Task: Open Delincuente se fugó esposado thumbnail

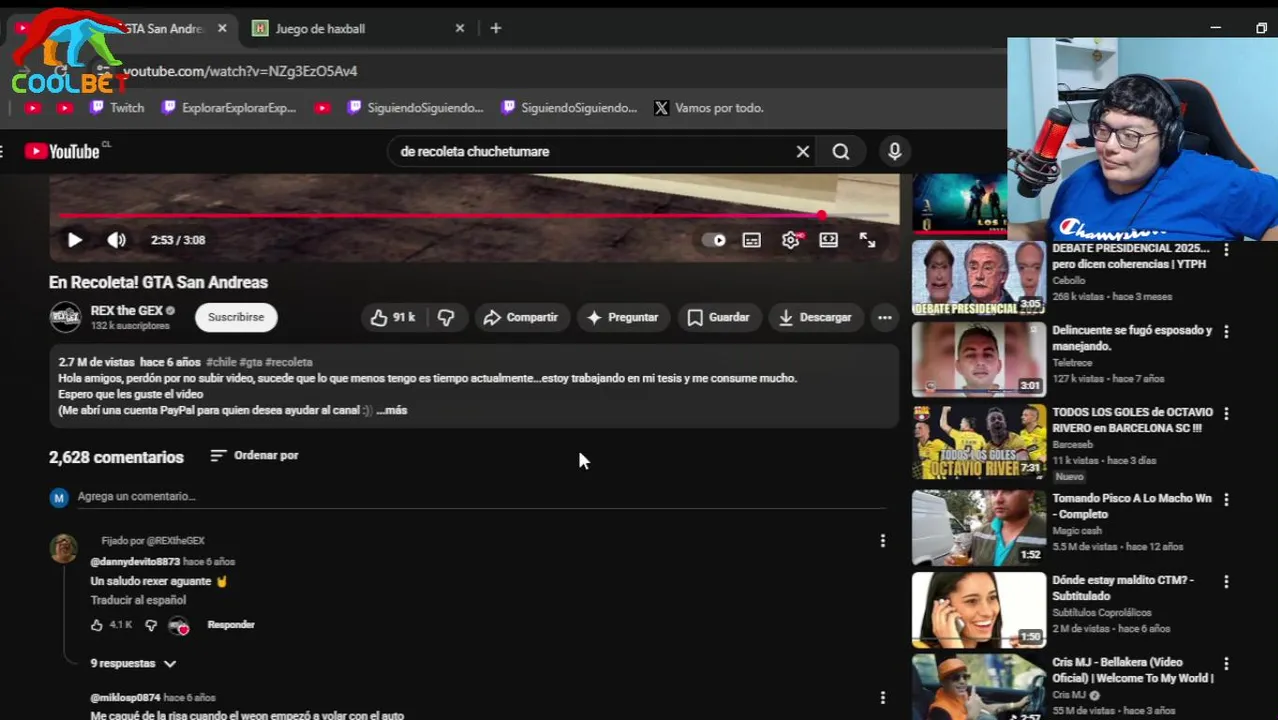Action: point(979,359)
